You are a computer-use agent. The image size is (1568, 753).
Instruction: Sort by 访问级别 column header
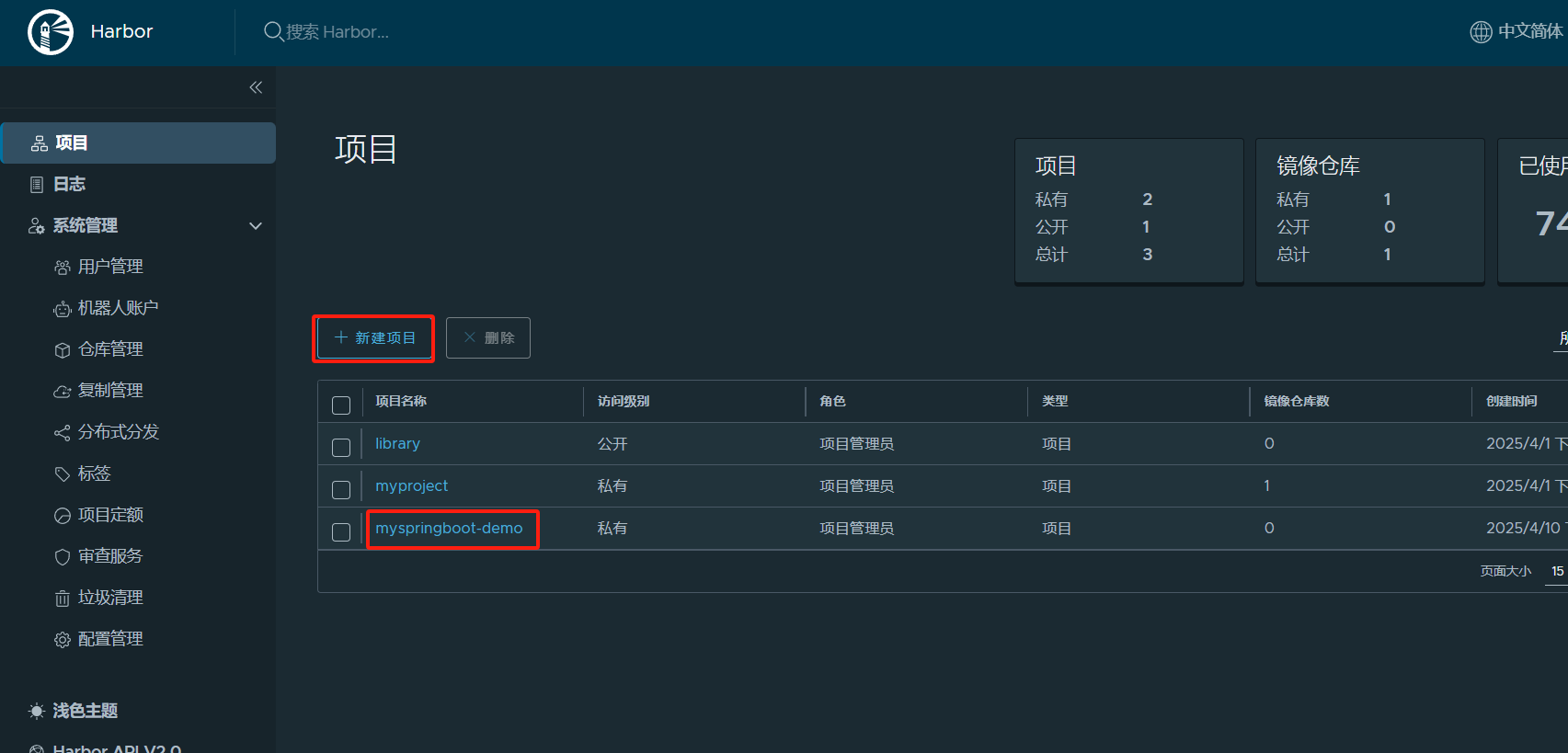(x=624, y=401)
